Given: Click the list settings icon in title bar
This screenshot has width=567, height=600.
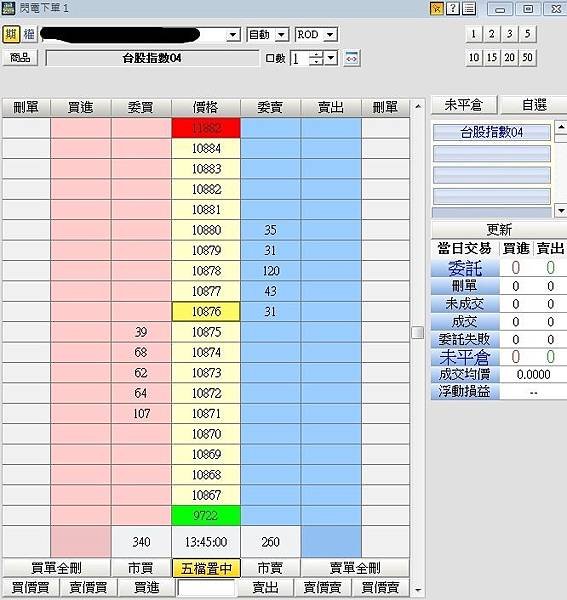Looking at the screenshot, I should (469, 8).
